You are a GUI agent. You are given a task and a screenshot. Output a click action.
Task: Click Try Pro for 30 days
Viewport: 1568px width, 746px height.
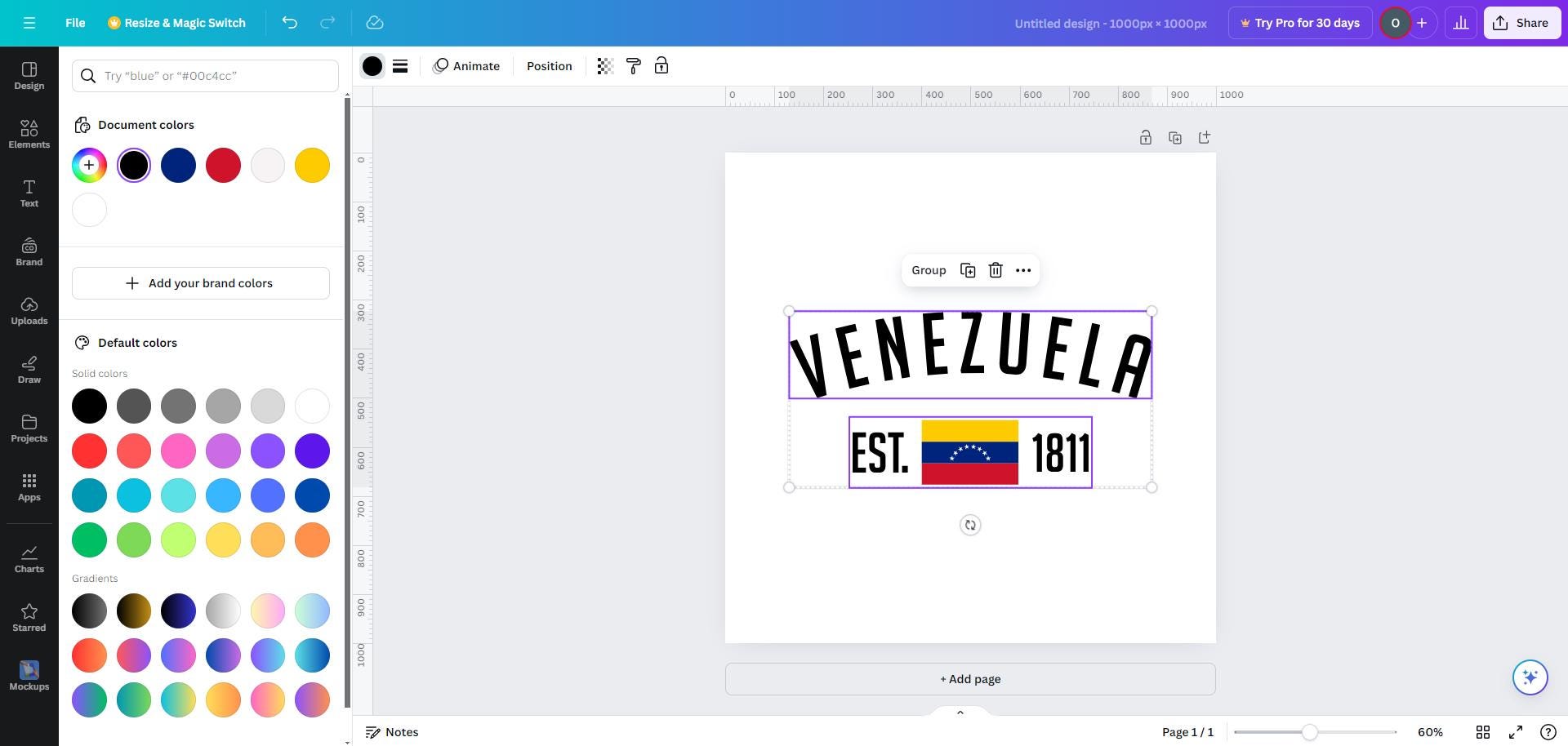pyautogui.click(x=1300, y=22)
